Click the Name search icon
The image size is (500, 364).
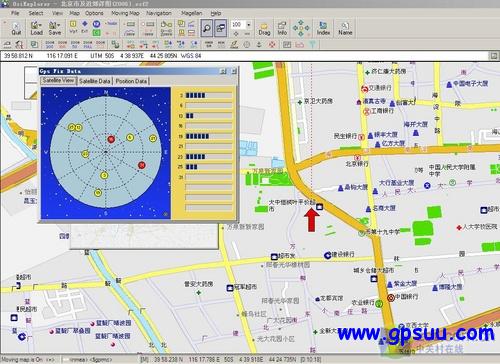coord(345,29)
